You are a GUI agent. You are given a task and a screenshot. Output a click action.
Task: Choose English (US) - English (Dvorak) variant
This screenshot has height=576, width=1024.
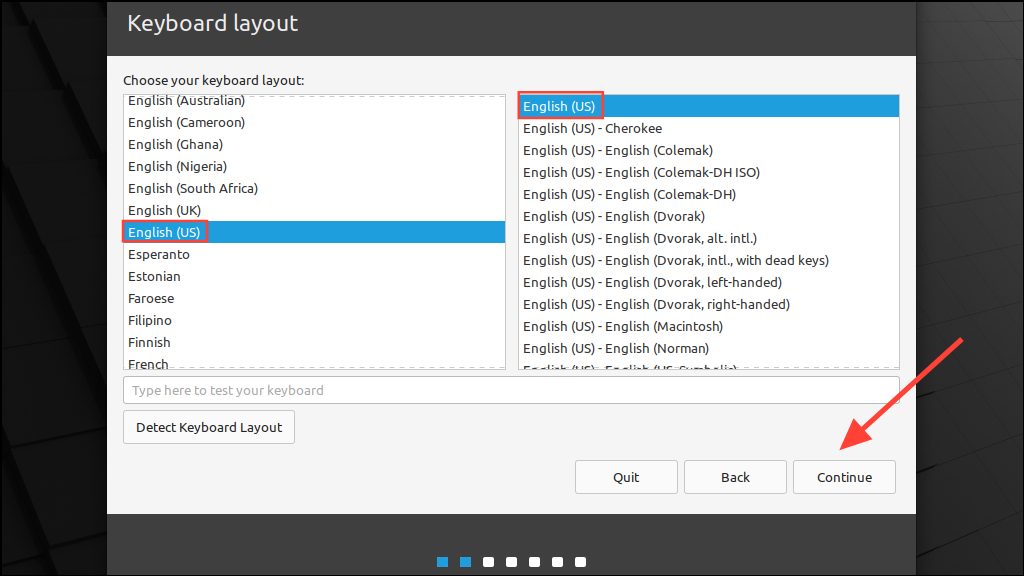pos(612,216)
